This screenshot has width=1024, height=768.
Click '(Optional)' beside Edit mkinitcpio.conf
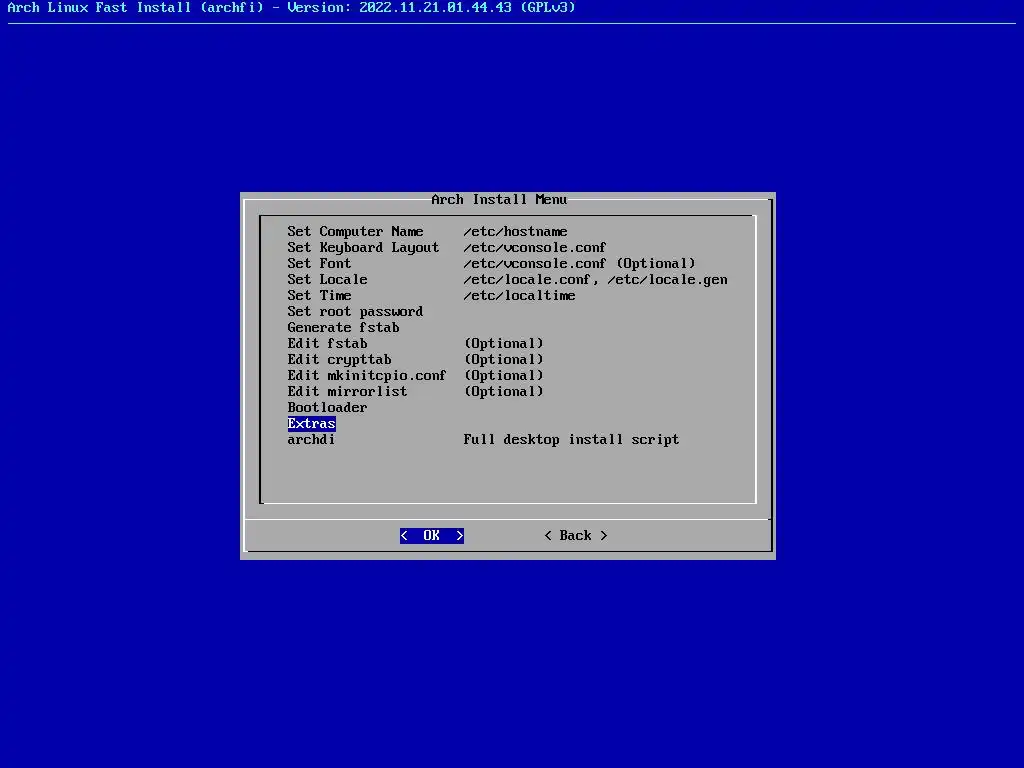(x=504, y=376)
